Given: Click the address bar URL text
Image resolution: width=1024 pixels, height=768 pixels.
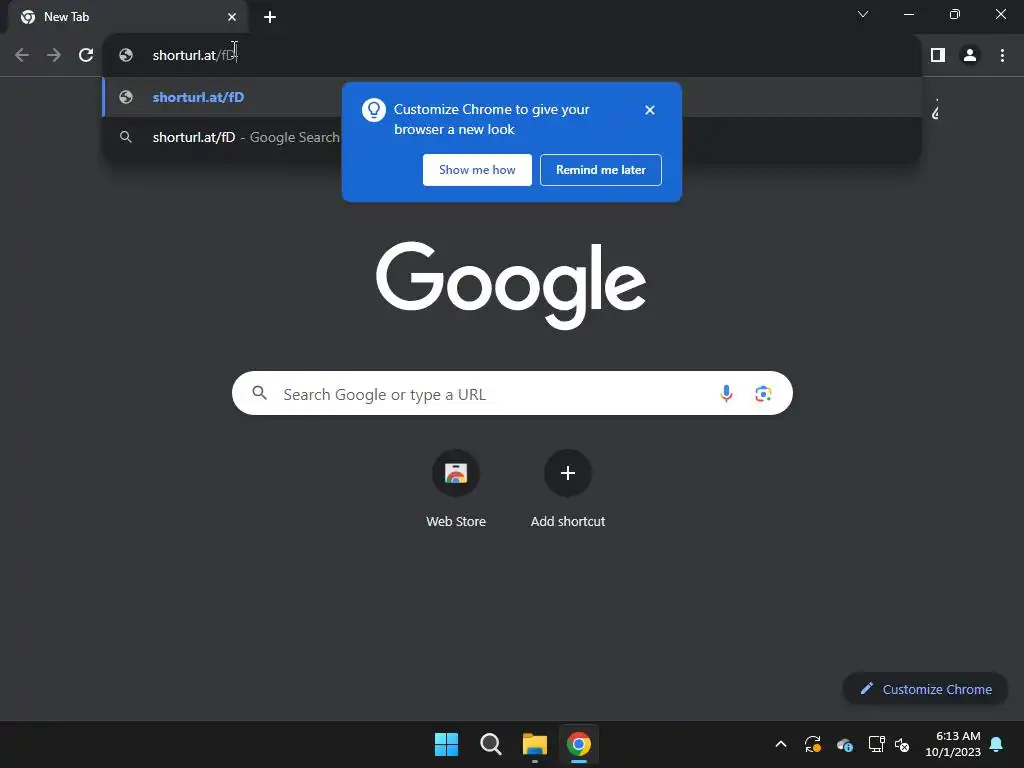Looking at the screenshot, I should click(x=193, y=56).
